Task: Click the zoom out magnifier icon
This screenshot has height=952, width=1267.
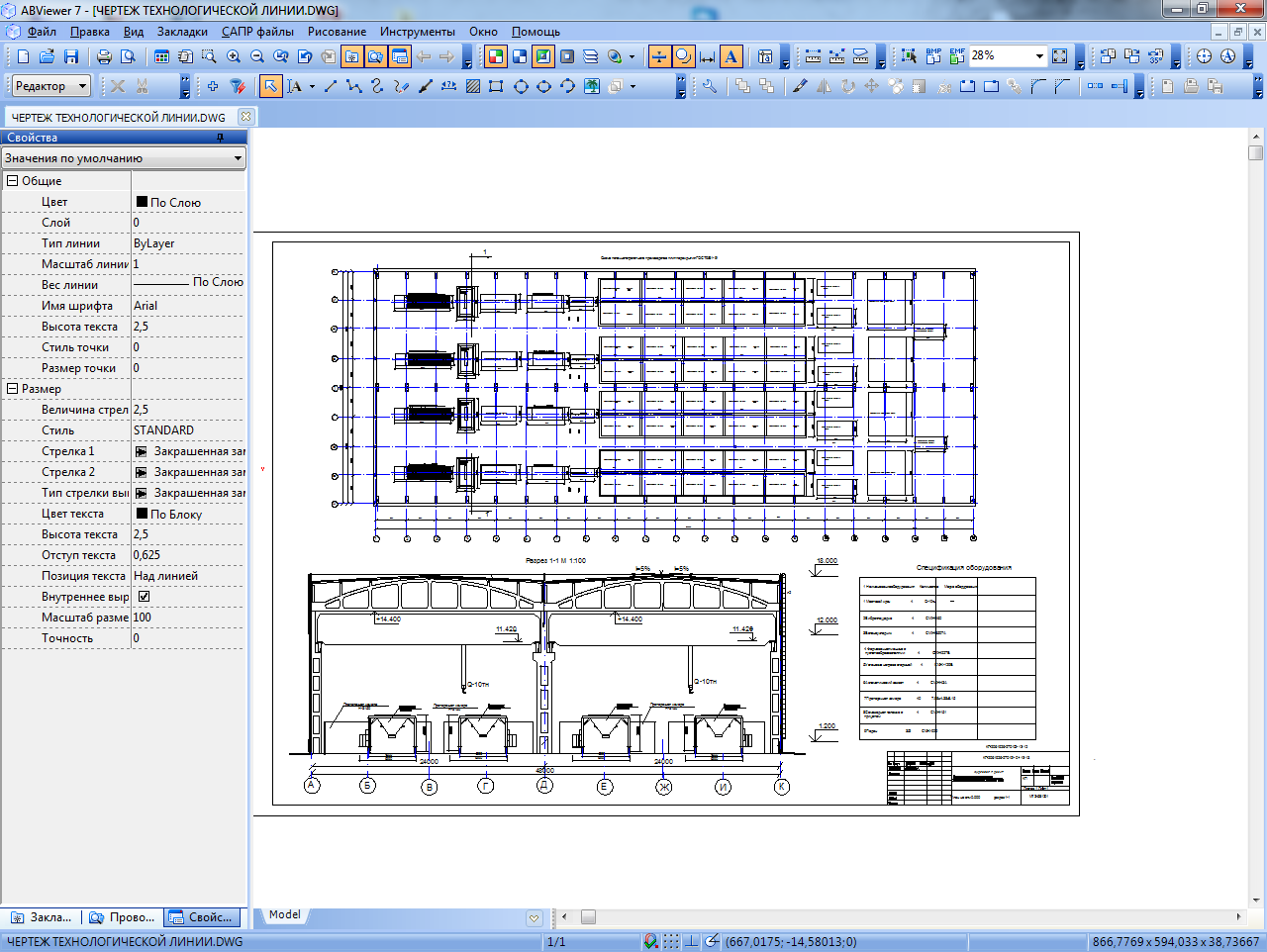Action: pyautogui.click(x=257, y=56)
